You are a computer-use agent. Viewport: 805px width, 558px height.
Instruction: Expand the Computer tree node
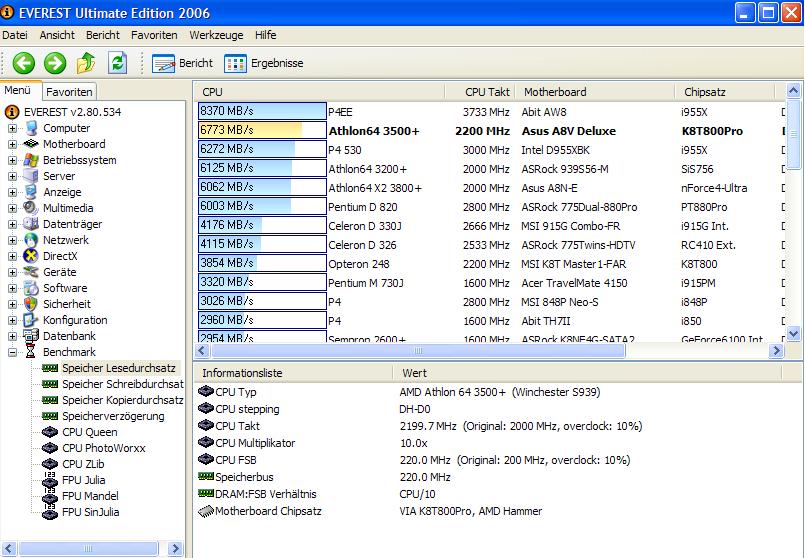pos(12,128)
